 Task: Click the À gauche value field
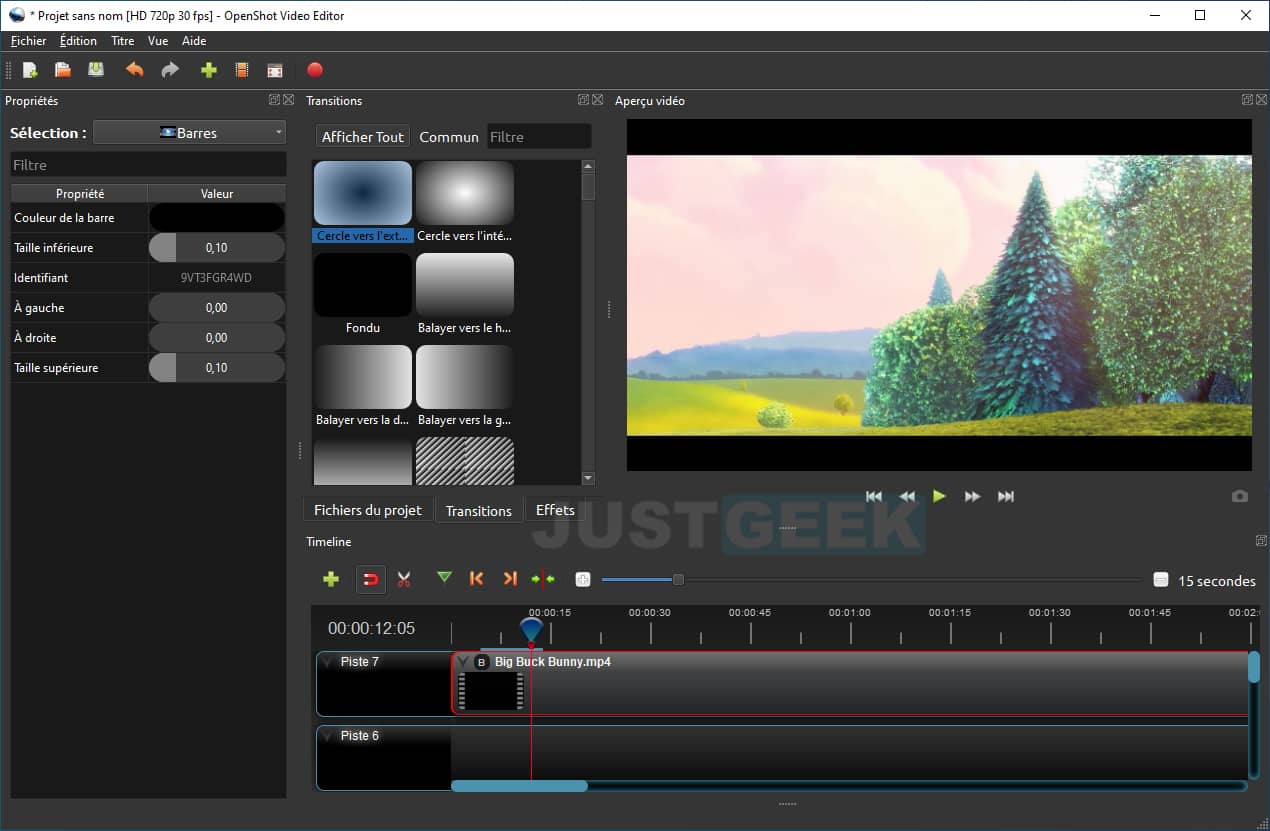pyautogui.click(x=217, y=308)
